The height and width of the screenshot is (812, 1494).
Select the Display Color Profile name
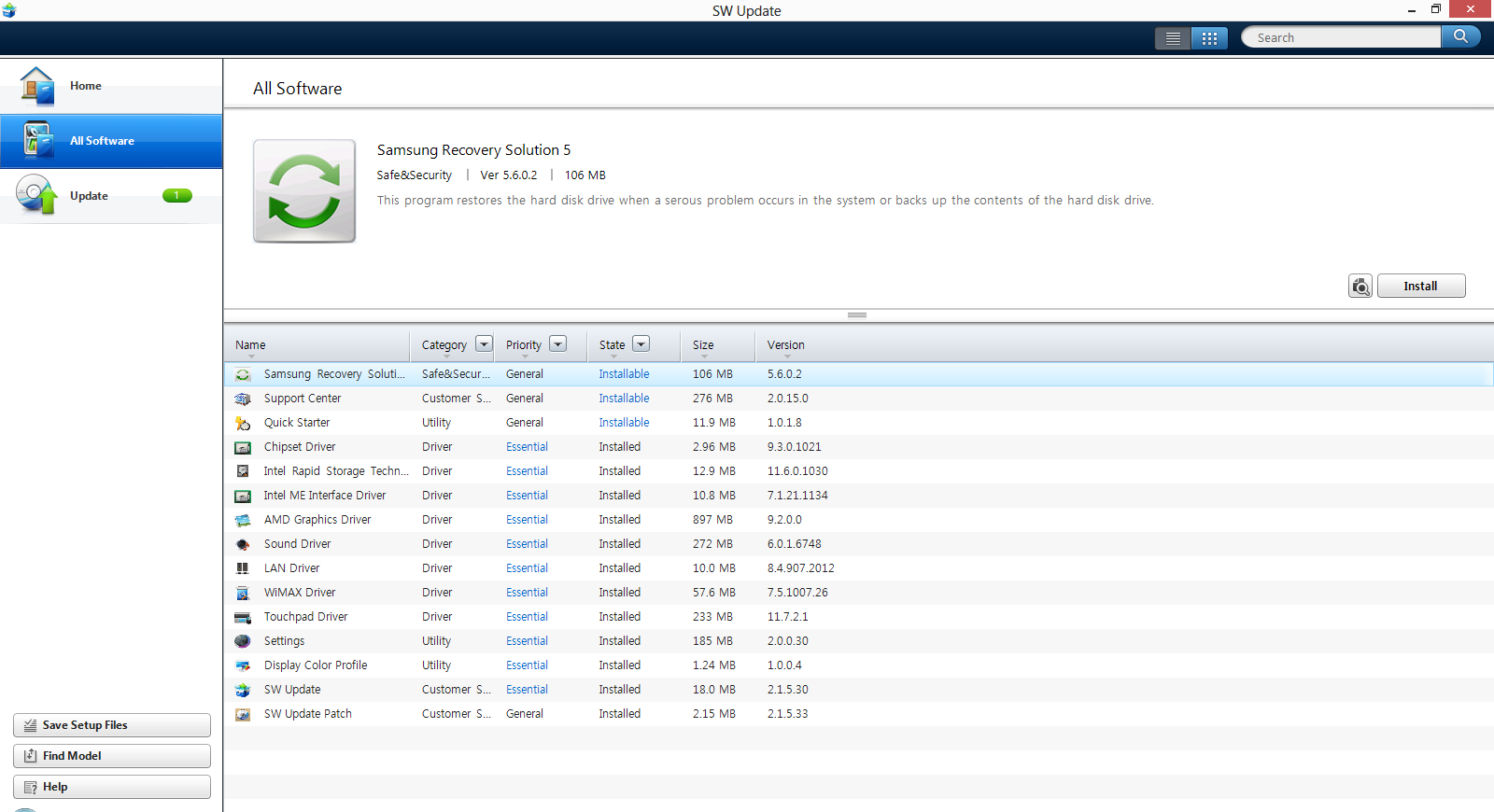coord(316,665)
